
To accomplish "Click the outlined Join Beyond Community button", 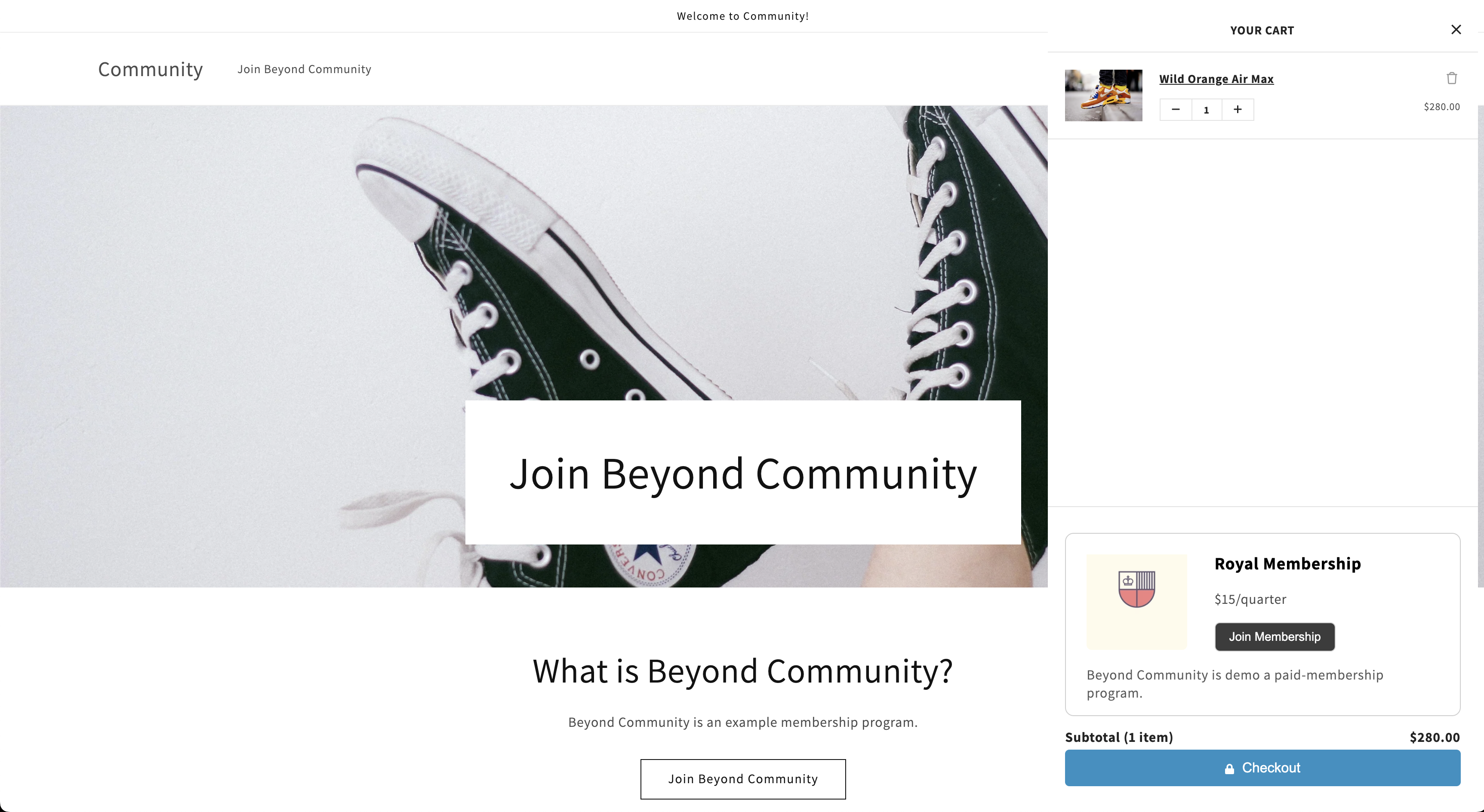I will (742, 778).
